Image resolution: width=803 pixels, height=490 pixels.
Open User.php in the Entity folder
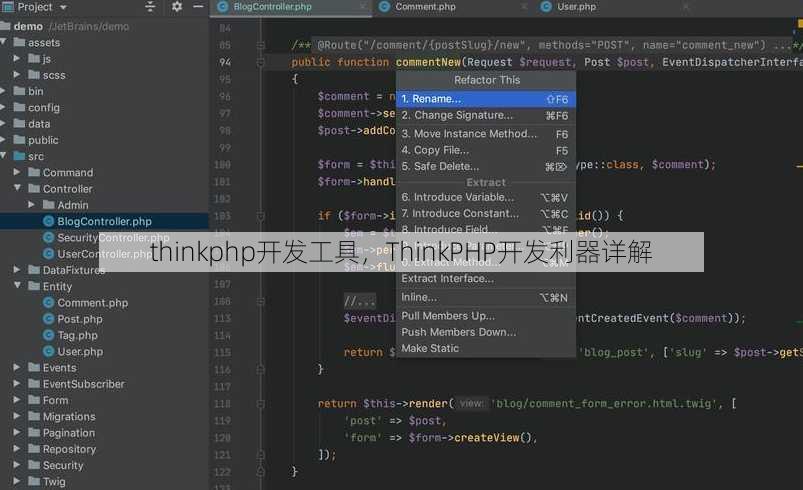click(80, 352)
